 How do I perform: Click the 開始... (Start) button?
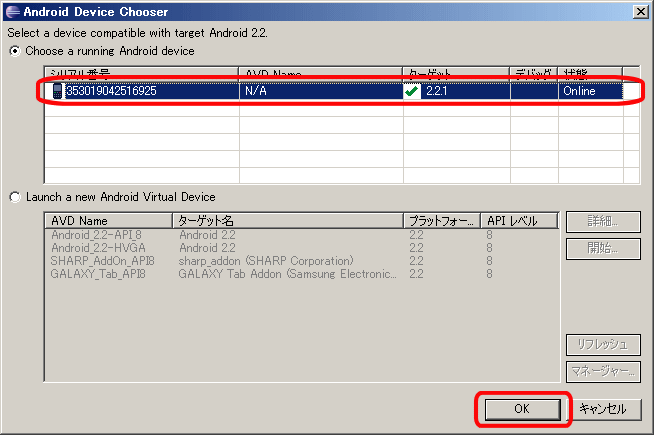(x=603, y=249)
